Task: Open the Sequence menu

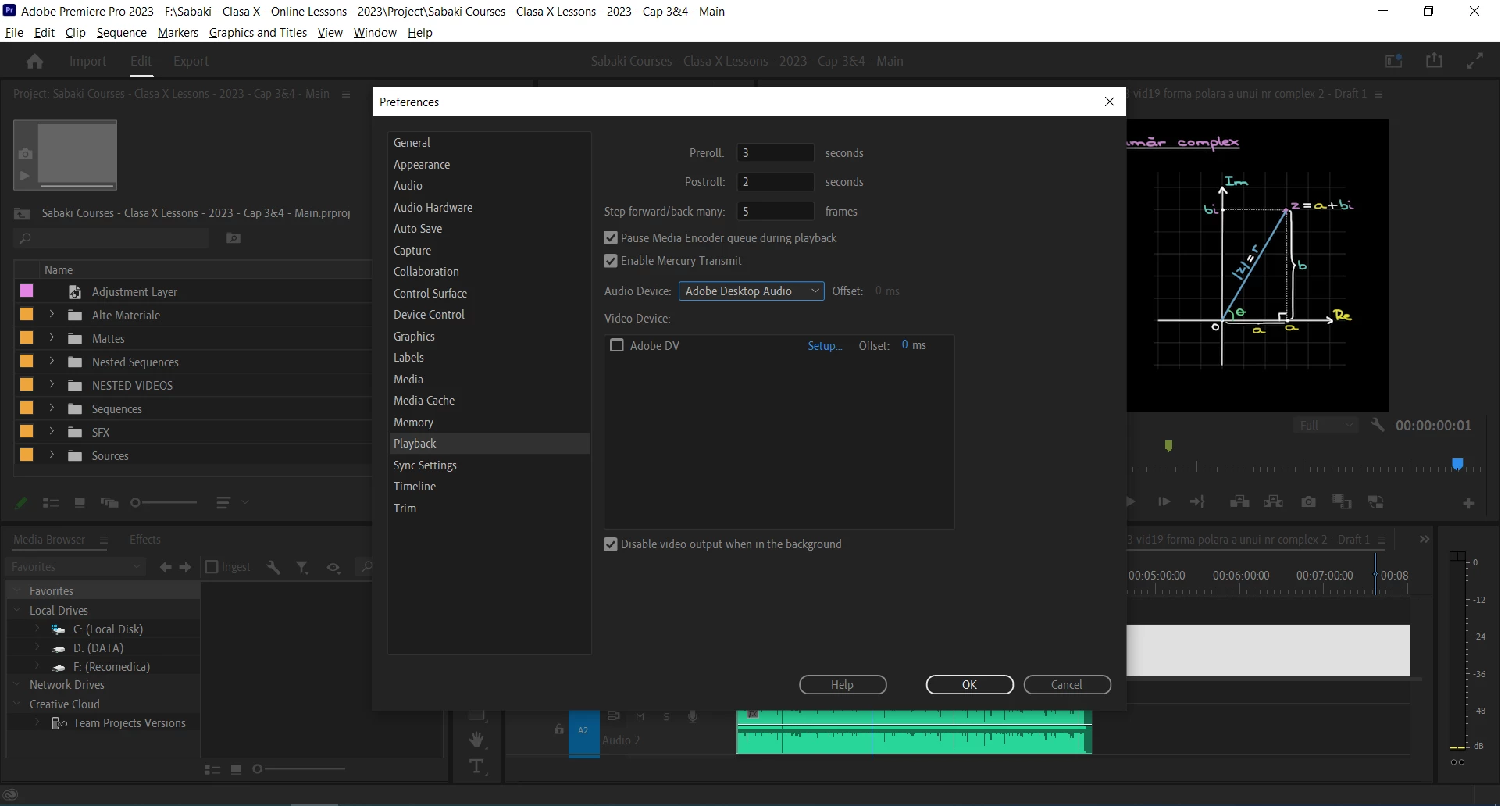Action: coord(121,32)
